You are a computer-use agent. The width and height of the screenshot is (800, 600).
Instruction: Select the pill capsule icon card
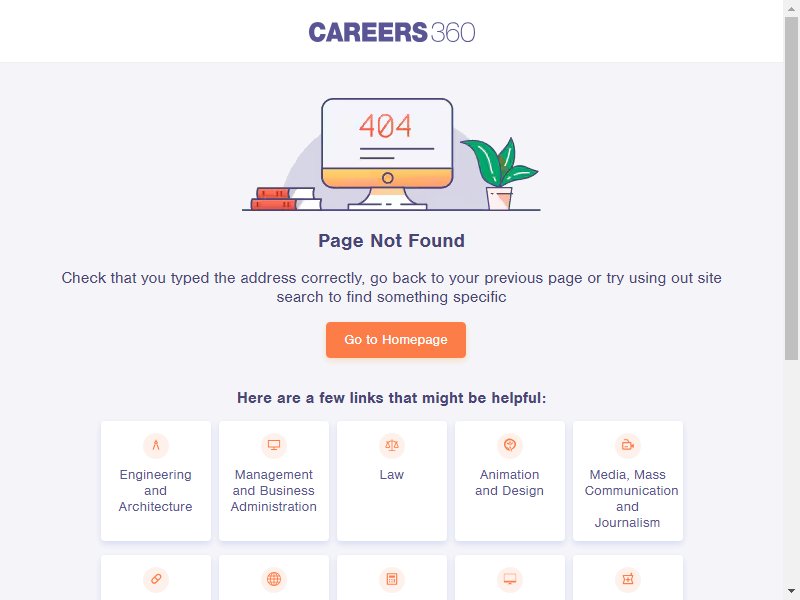click(x=156, y=578)
